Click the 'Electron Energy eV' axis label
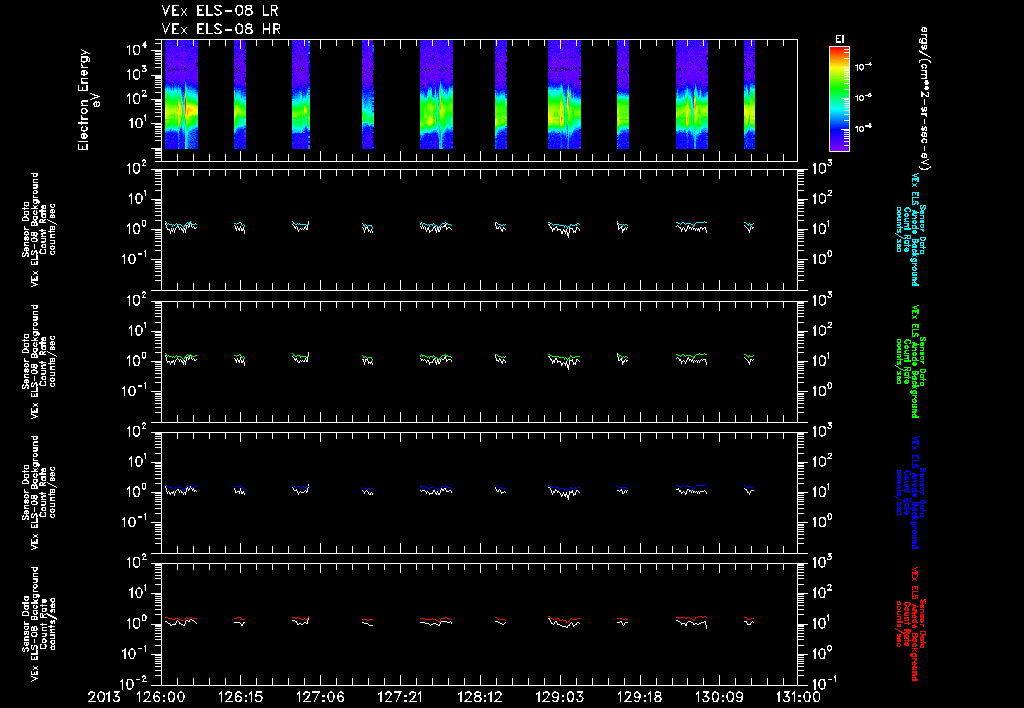The width and height of the screenshot is (1024, 708). point(88,100)
